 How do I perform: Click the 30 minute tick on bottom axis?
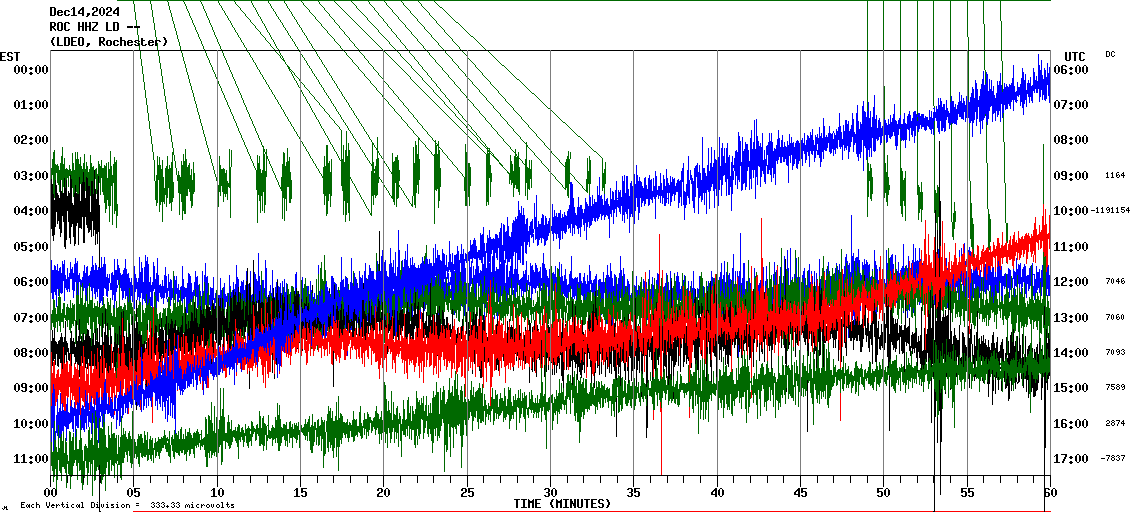click(x=550, y=493)
